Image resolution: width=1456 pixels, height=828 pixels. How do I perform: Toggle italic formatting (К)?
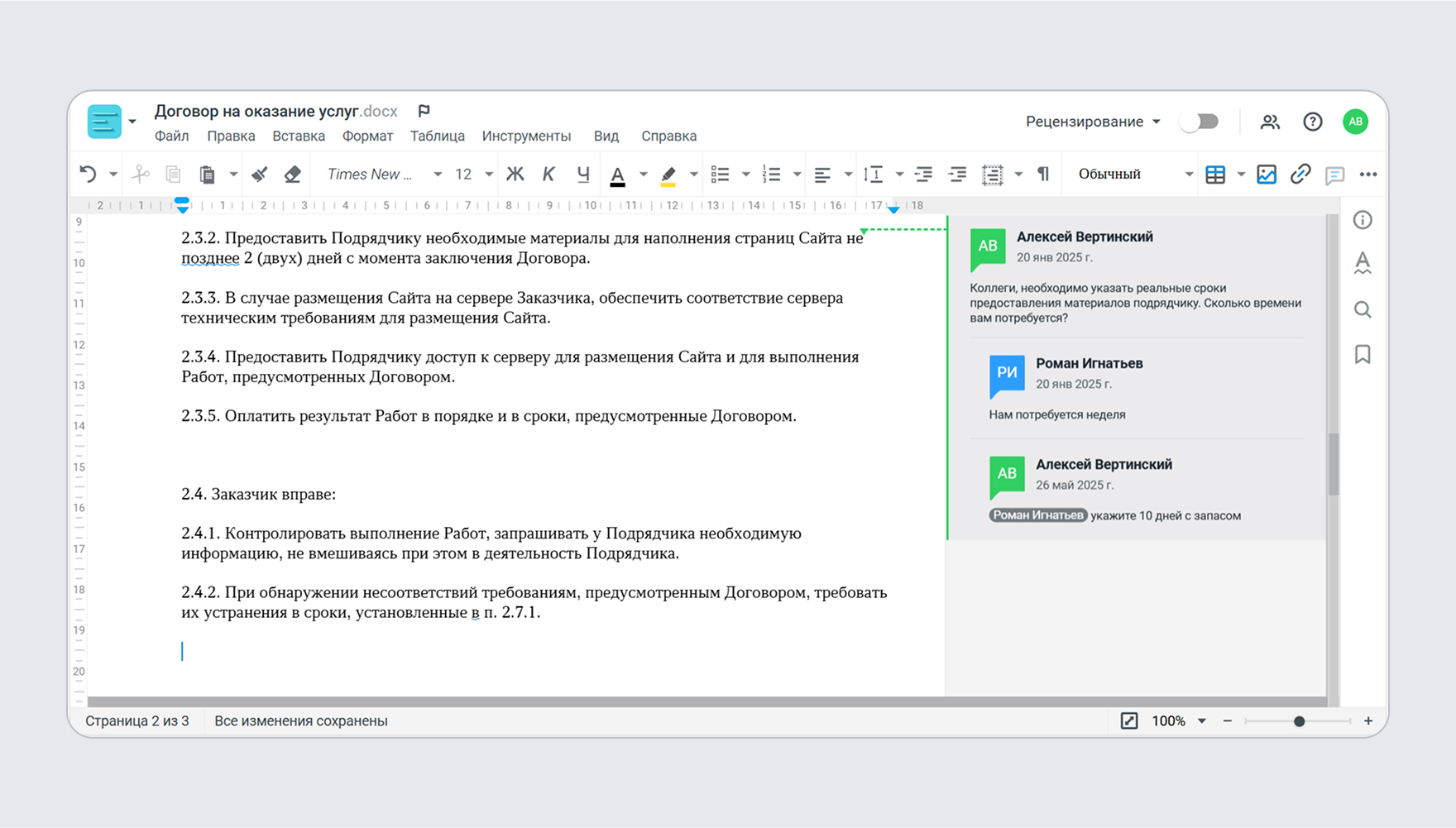point(548,174)
